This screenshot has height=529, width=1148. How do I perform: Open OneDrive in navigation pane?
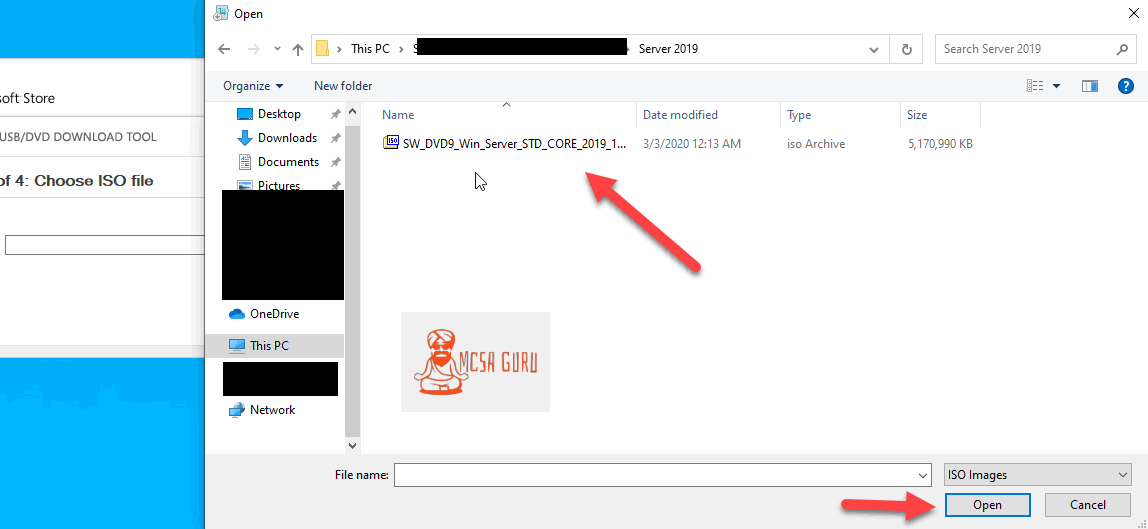[x=275, y=314]
